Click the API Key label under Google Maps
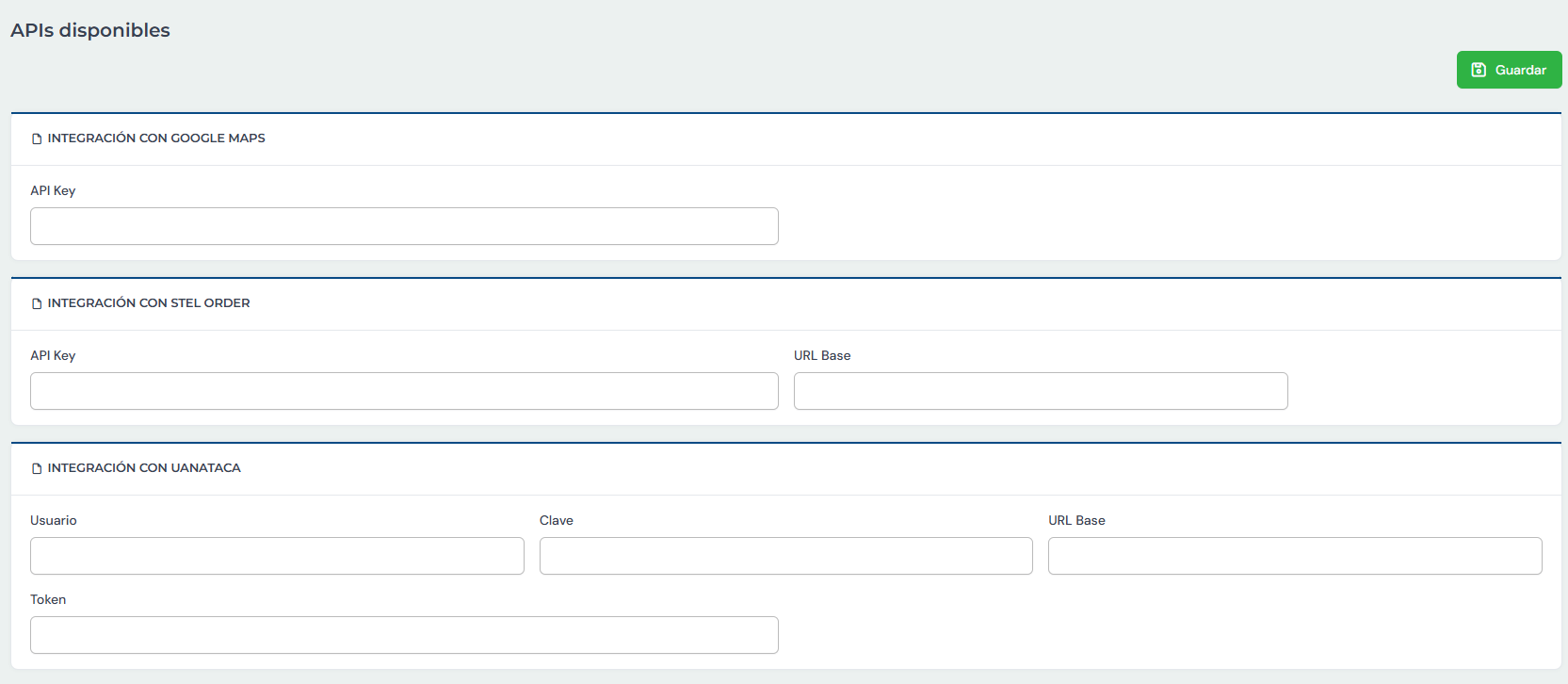Image resolution: width=1568 pixels, height=684 pixels. (x=53, y=190)
